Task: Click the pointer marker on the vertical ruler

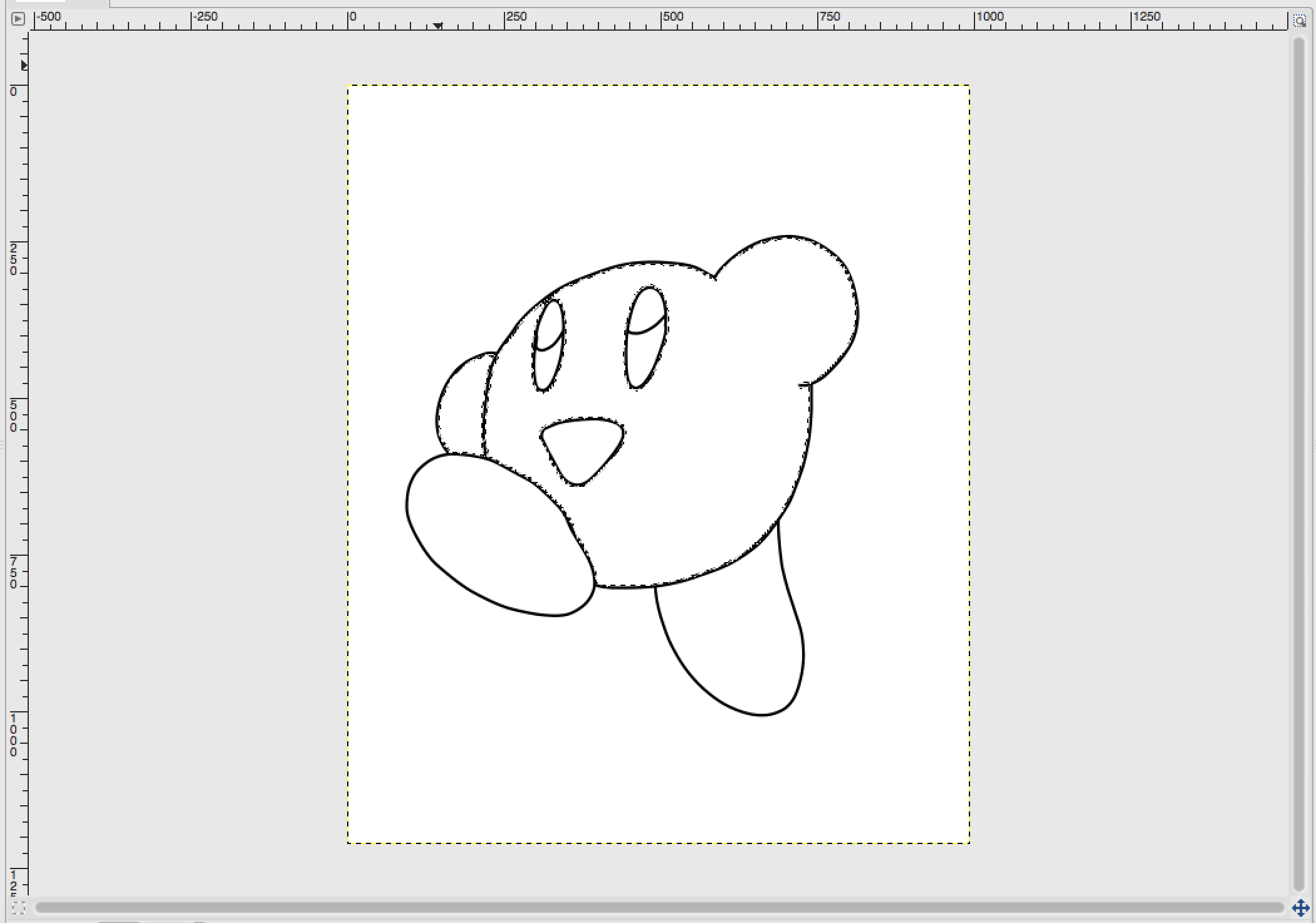Action: pyautogui.click(x=24, y=65)
